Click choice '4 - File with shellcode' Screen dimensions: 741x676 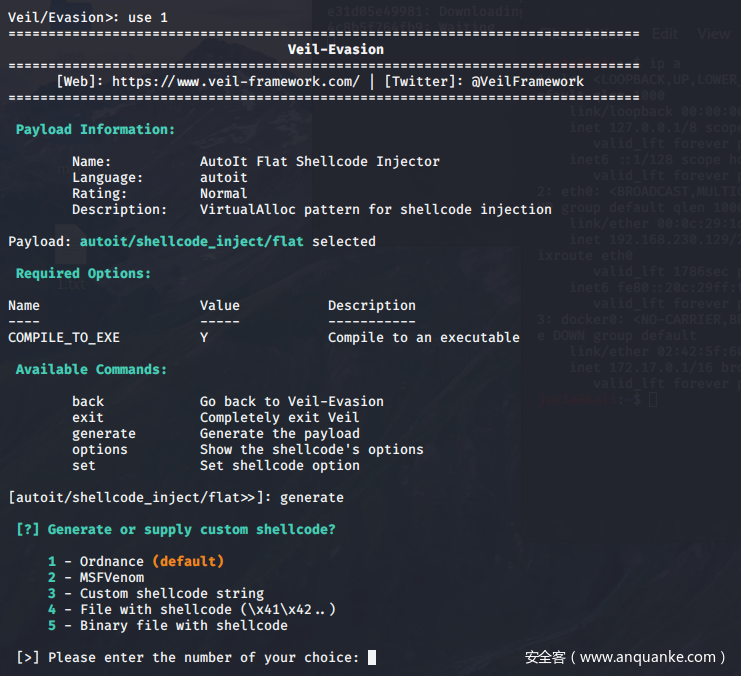[192, 610]
